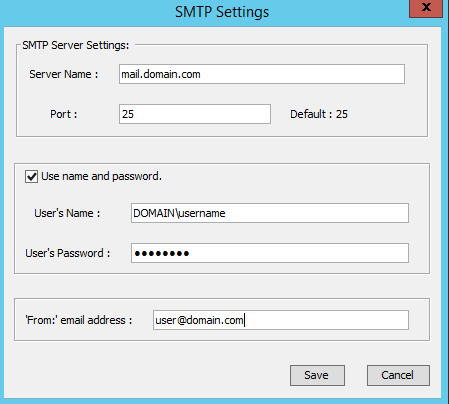Click the 'Default : 25' hint text
This screenshot has height=404, width=449.
(x=319, y=114)
